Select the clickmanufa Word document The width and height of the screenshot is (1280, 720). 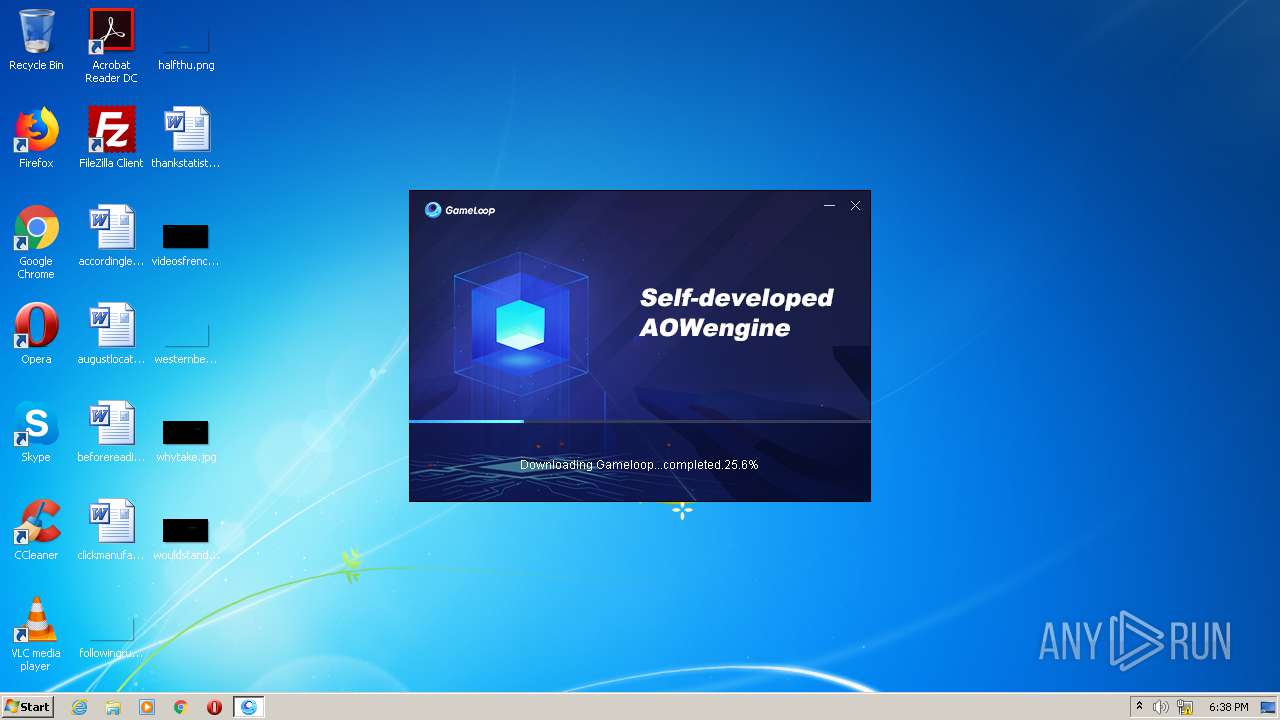coord(111,531)
